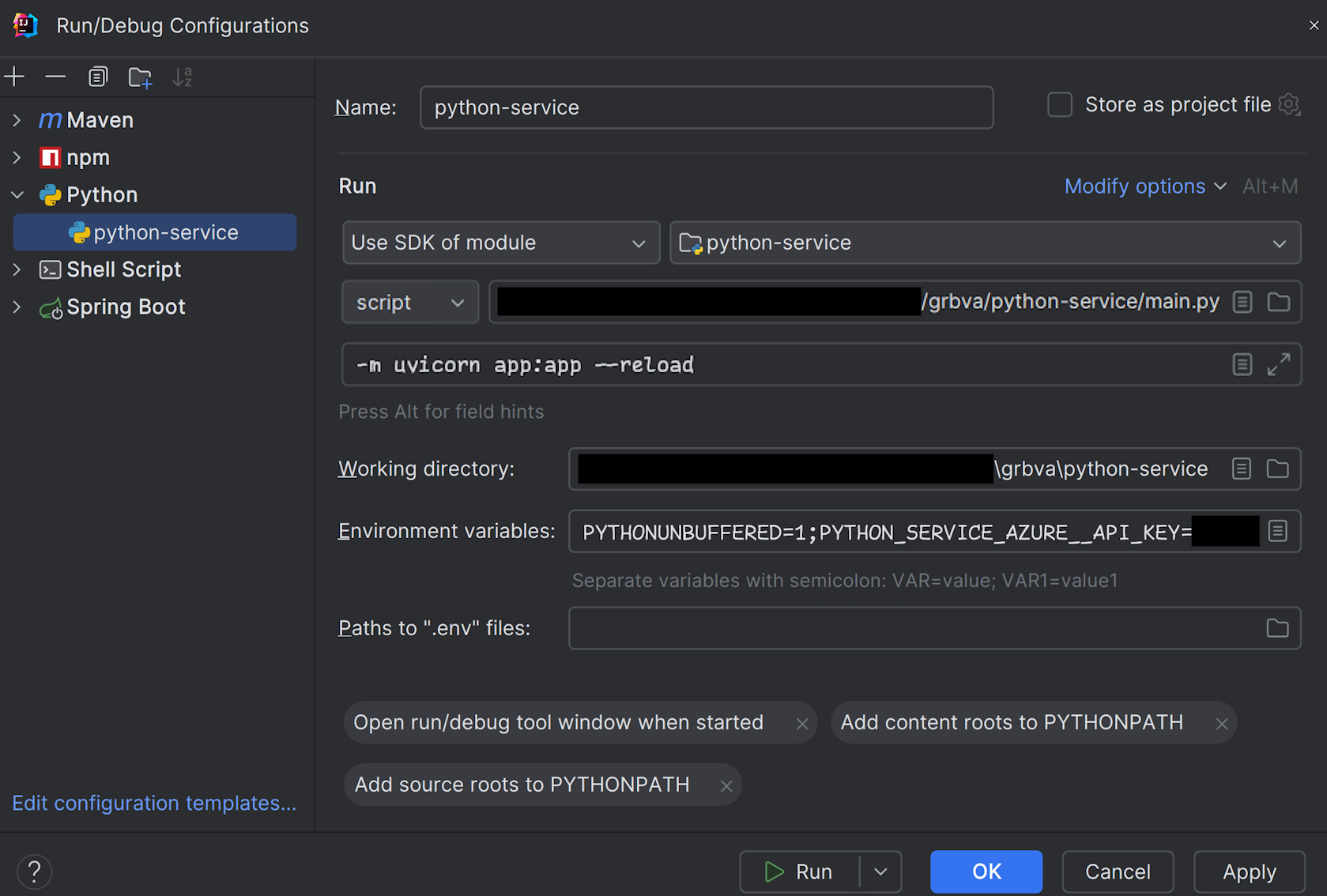Viewport: 1327px width, 896px height.
Task: Browse for a .env file
Action: [x=1276, y=628]
